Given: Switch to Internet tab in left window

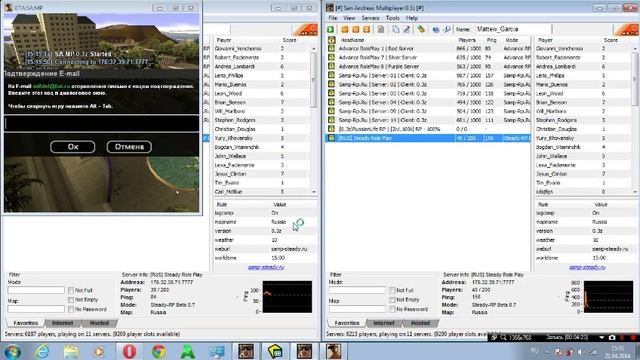Looking at the screenshot, I should tap(62, 323).
